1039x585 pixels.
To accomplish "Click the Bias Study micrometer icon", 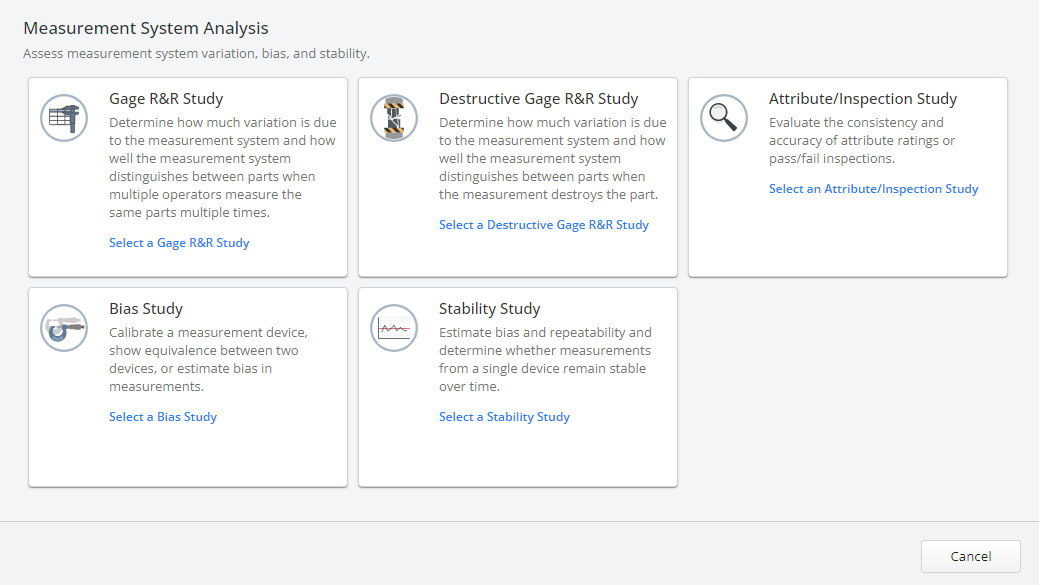I will (x=63, y=327).
